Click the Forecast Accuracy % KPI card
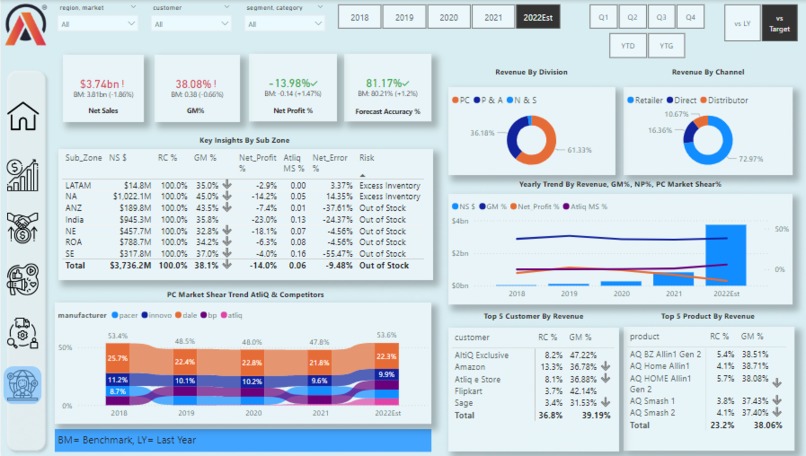Screen dimensions: 806x456 coord(388,88)
